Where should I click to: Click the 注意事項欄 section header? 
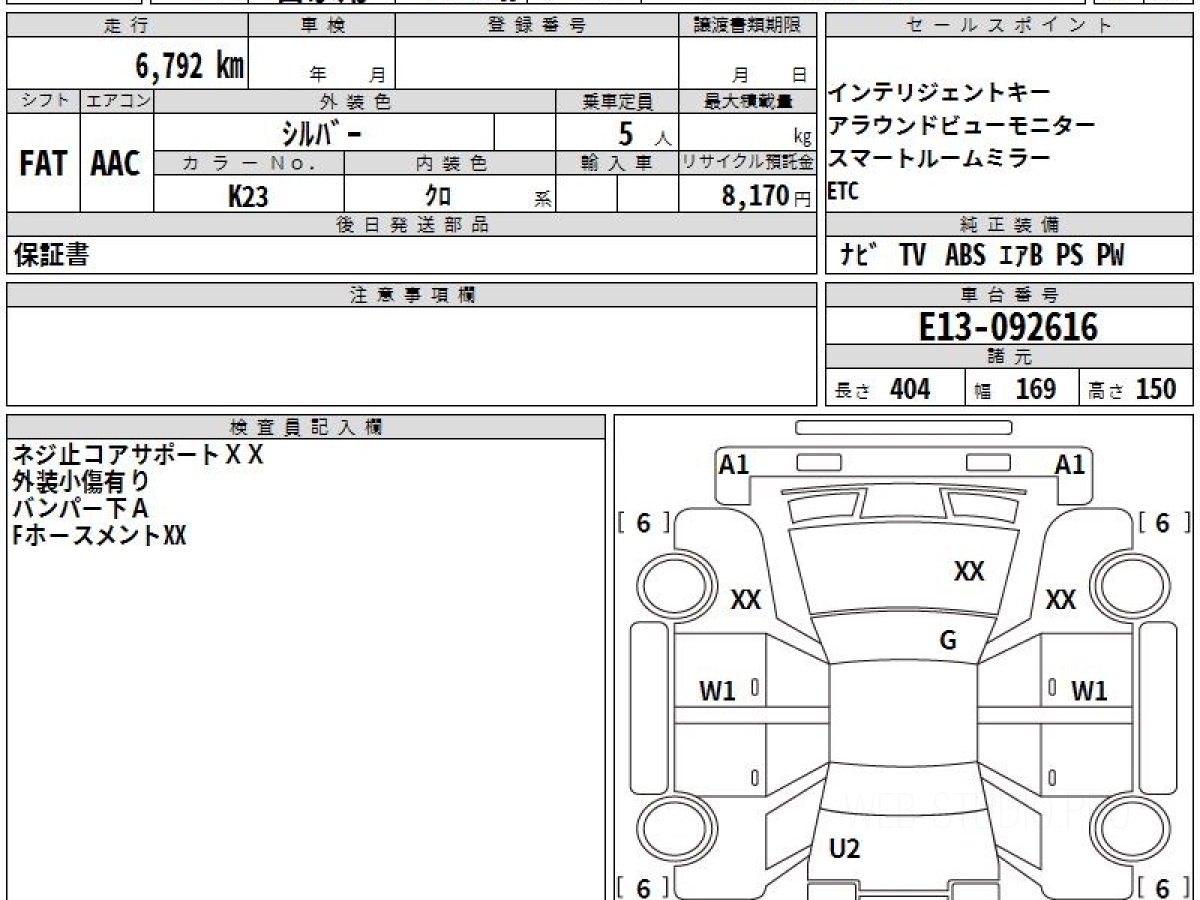[x=411, y=295]
